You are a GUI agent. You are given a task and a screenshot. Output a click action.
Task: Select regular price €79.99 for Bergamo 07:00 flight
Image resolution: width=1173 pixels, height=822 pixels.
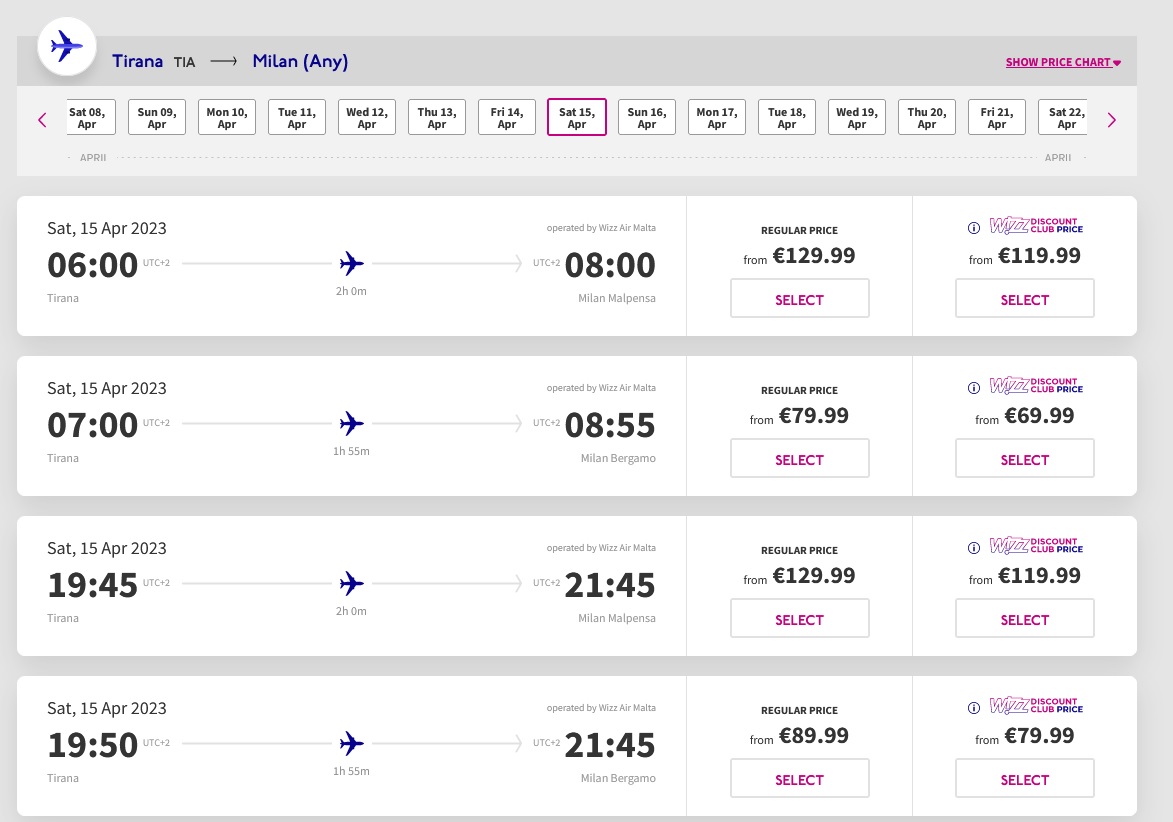pyautogui.click(x=799, y=459)
